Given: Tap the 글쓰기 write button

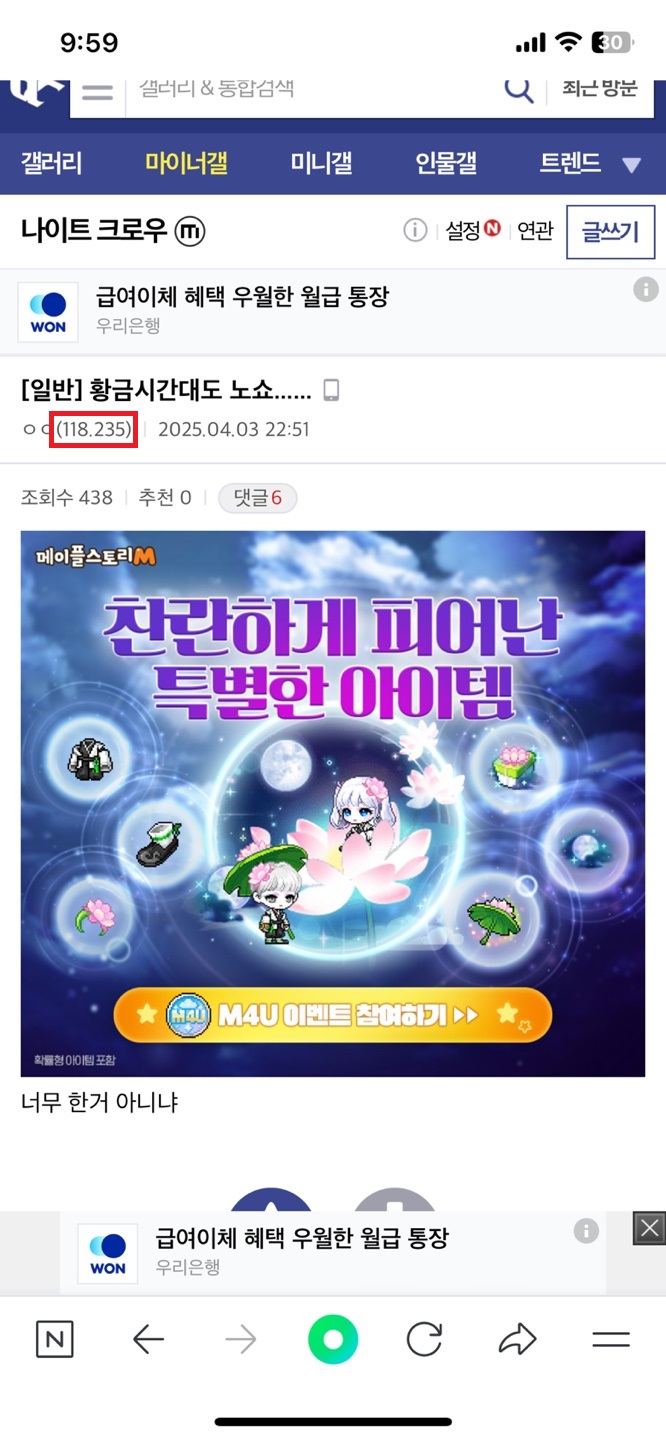Looking at the screenshot, I should 610,232.
